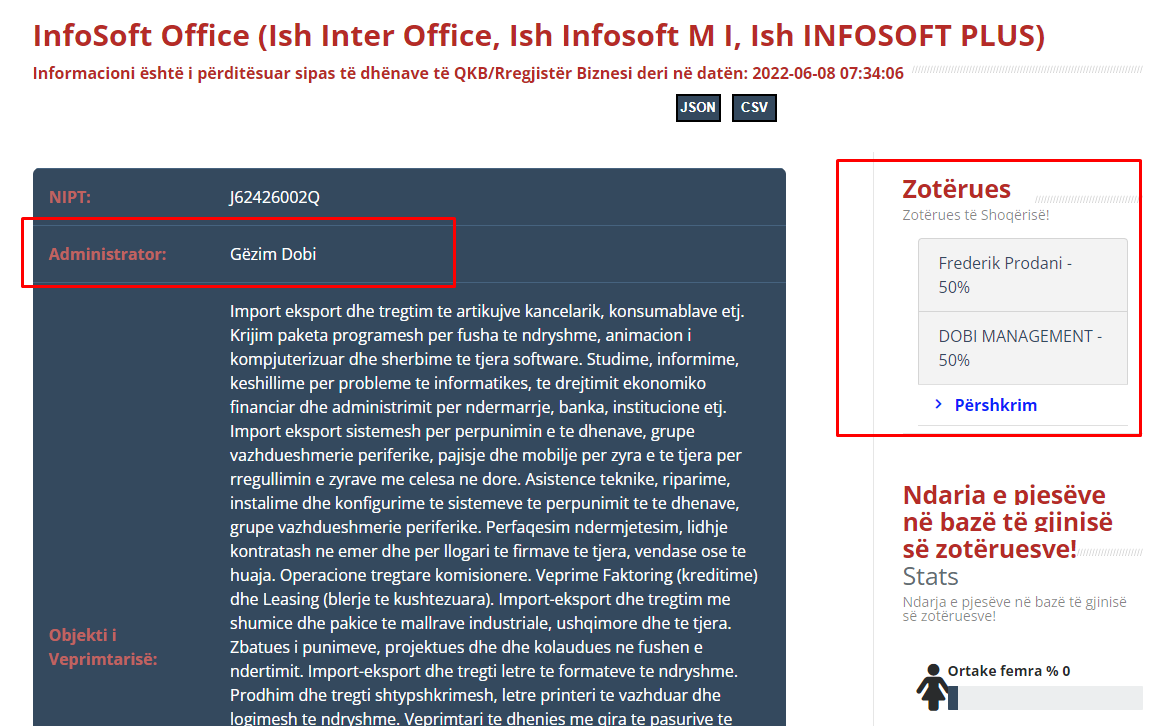
Task: Click the 'Zotërues të Shoqërisë!' subtitle
Action: pos(975,215)
